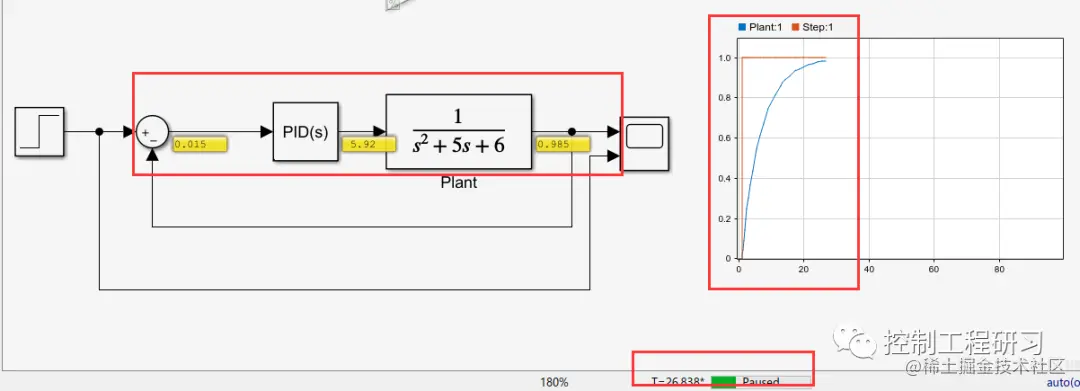The image size is (1080, 391).
Task: Click the Plant:1 legend entry
Action: coord(761,27)
